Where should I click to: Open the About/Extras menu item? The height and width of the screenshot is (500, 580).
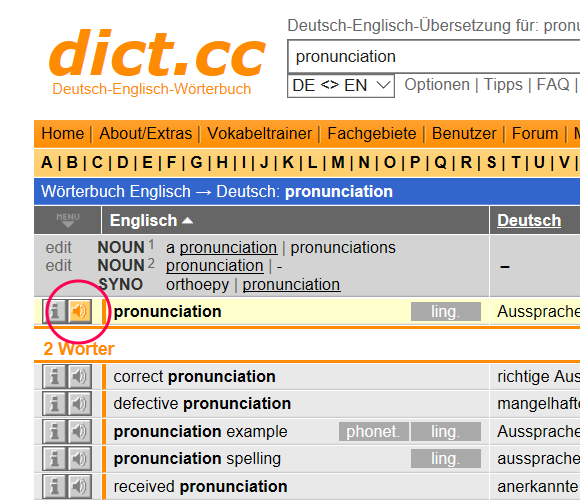tap(145, 134)
